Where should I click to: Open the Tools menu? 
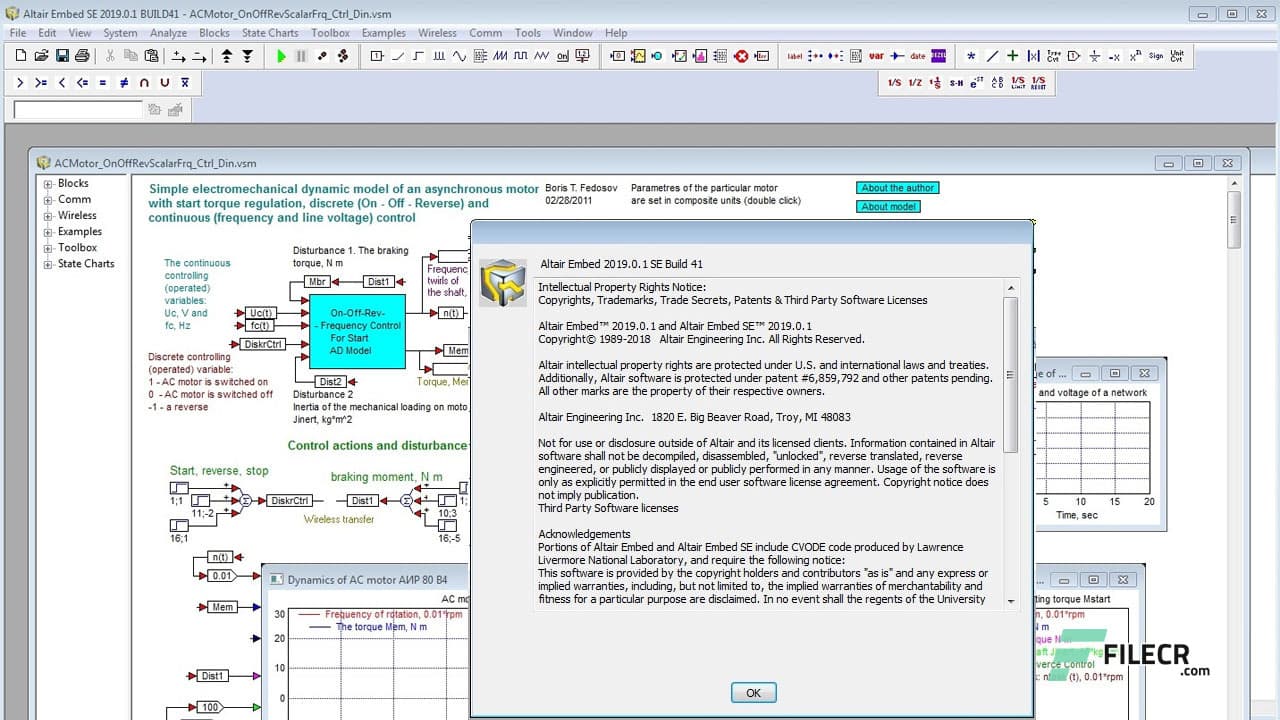pyautogui.click(x=528, y=32)
